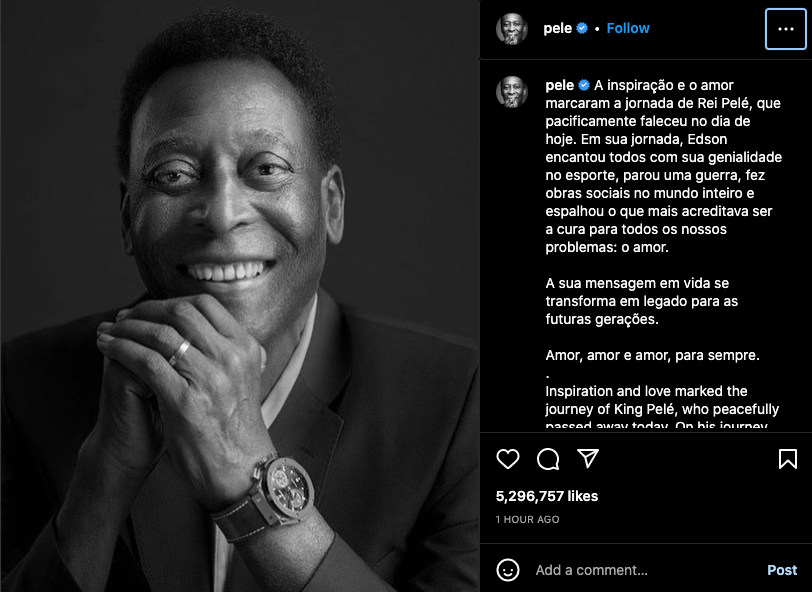This screenshot has width=812, height=592.
Task: Save post with the bookmark icon
Action: click(788, 459)
